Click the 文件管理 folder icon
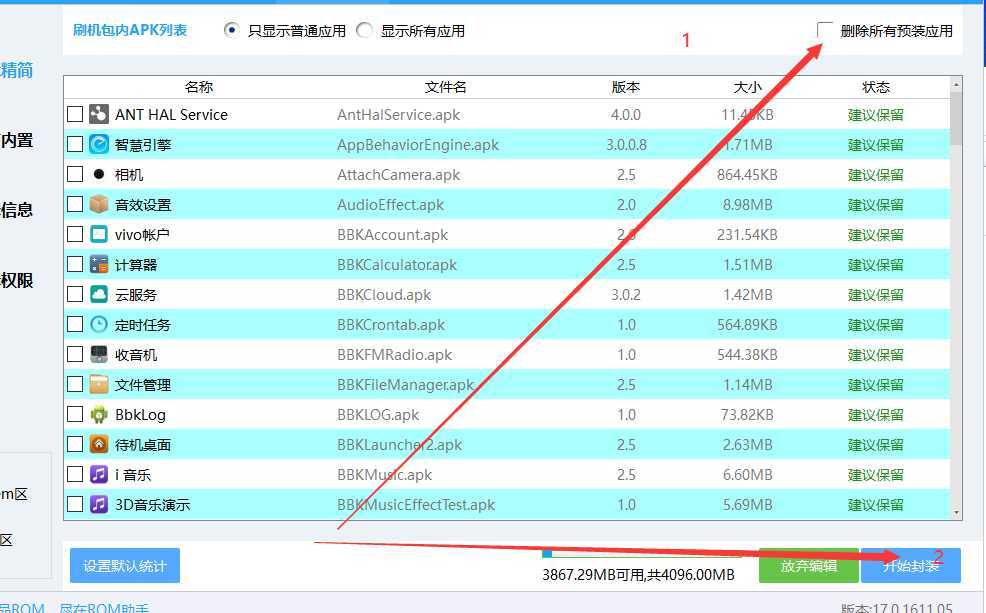Screen dimensions: 986x613 pos(99,384)
